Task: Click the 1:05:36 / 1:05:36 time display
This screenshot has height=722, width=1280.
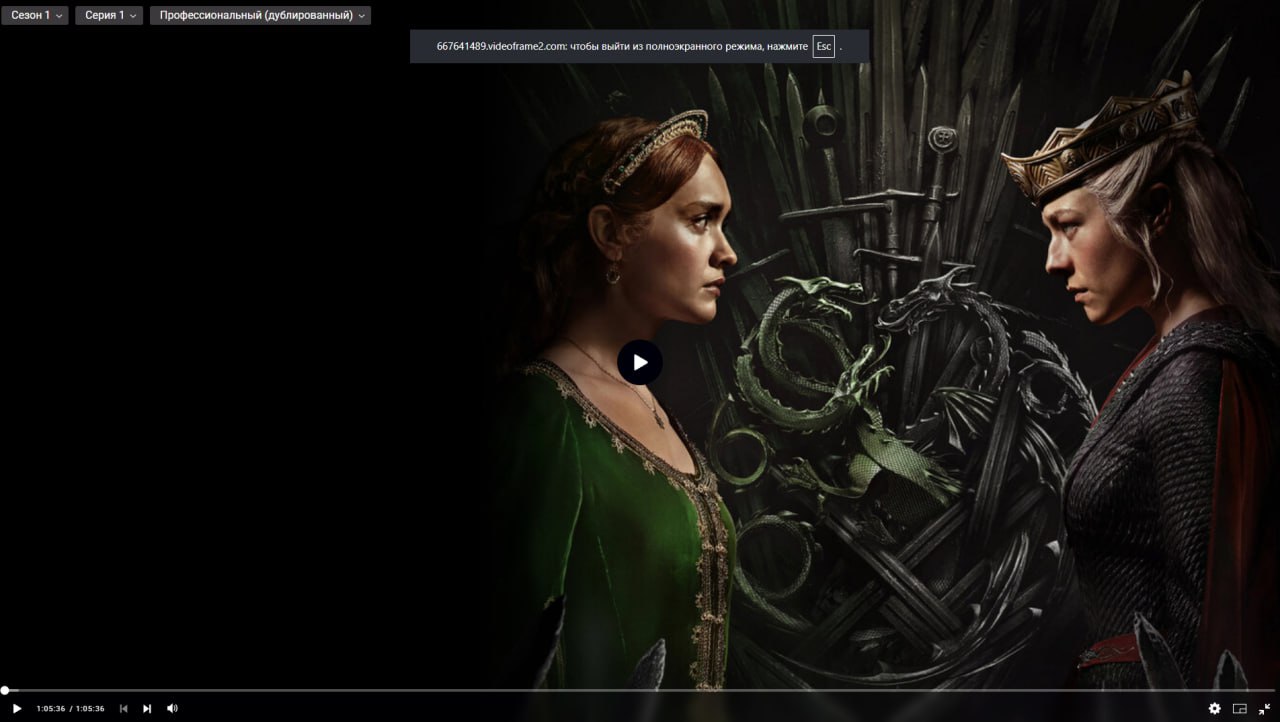Action: point(70,708)
